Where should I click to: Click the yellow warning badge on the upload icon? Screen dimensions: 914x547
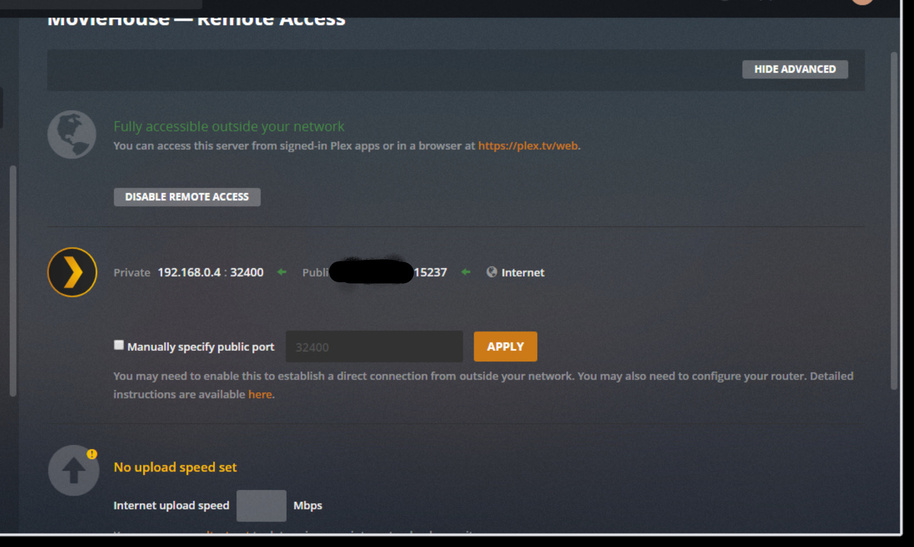point(92,454)
